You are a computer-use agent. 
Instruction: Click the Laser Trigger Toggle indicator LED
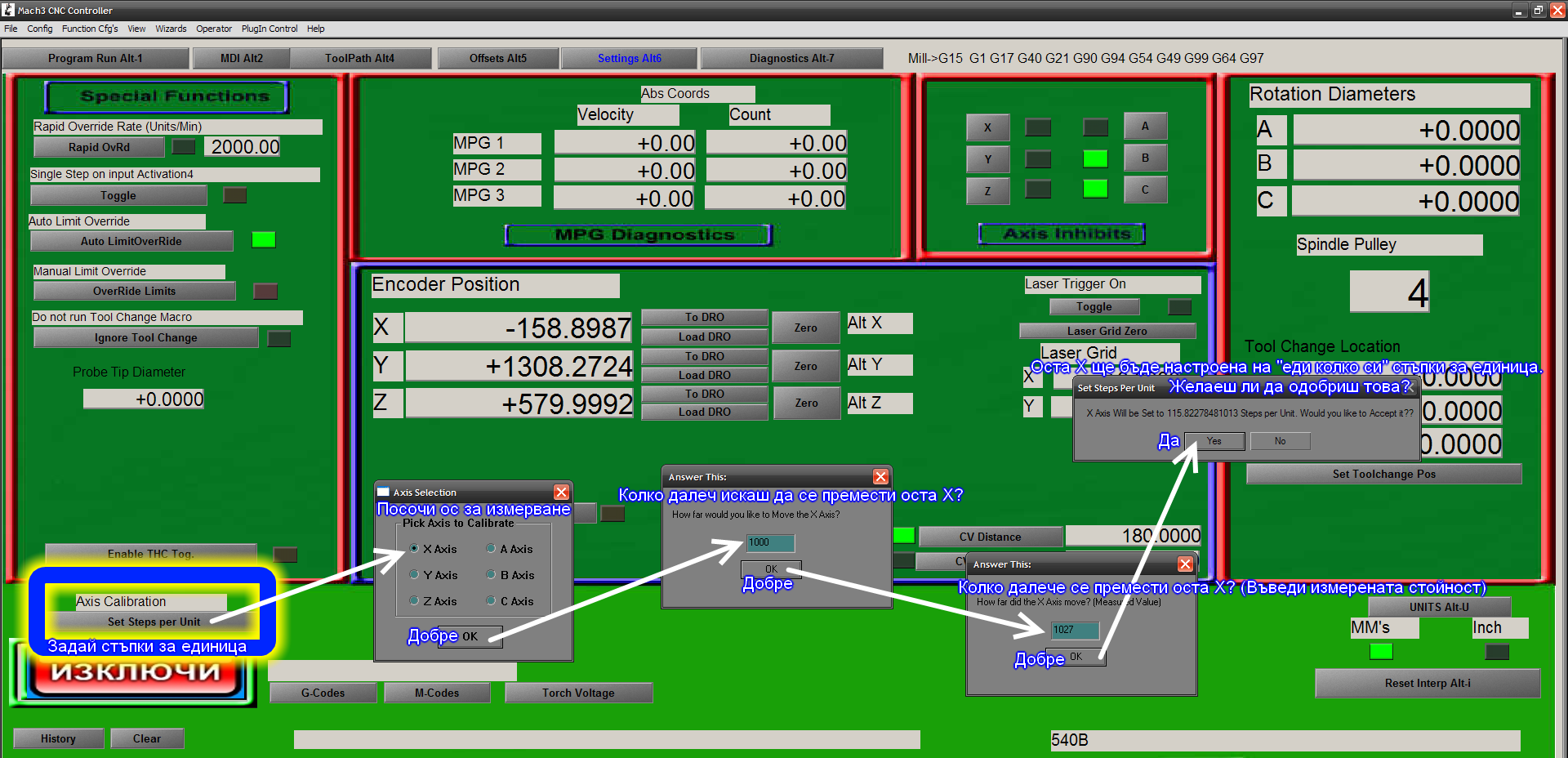pos(1179,307)
